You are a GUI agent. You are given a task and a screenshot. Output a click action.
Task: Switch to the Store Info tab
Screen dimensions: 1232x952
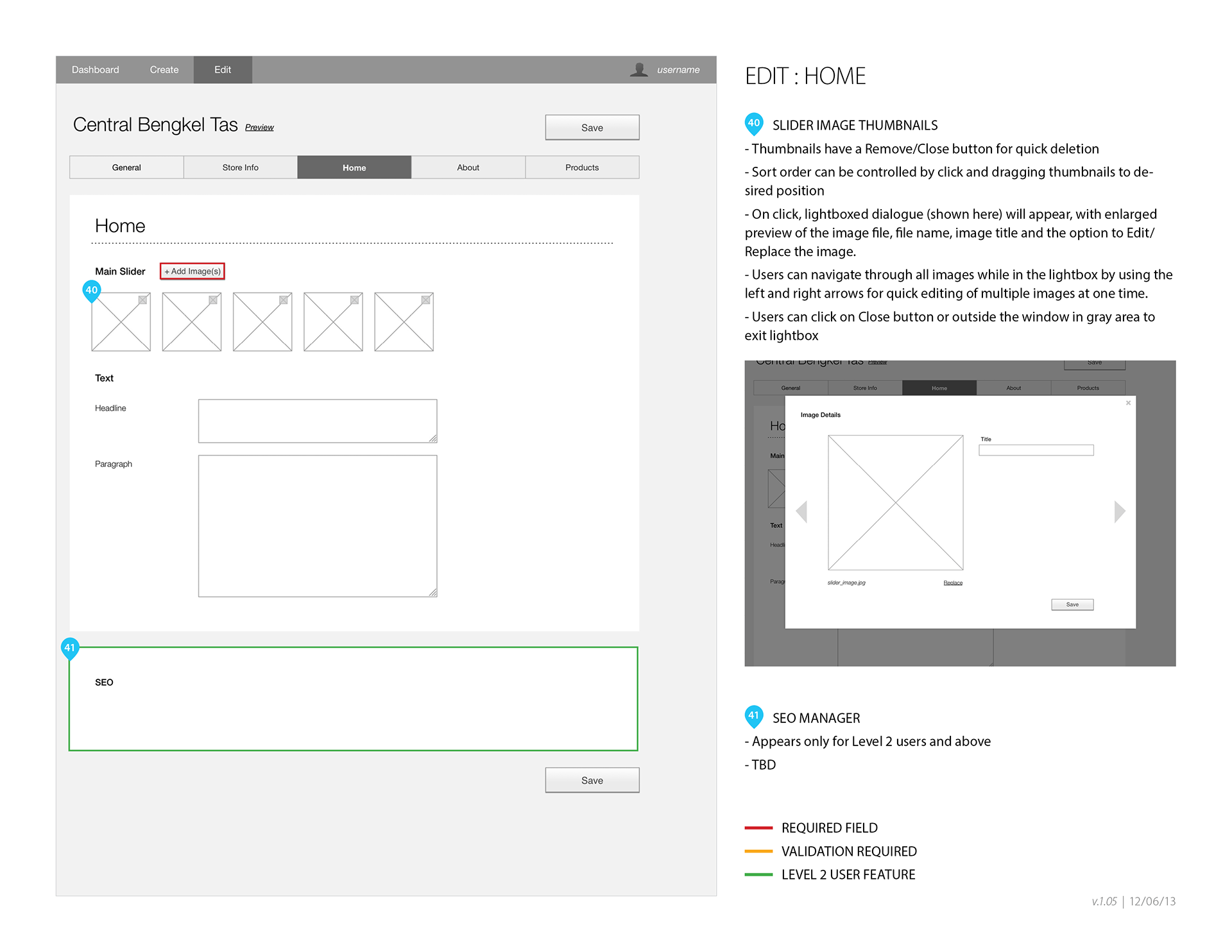click(240, 167)
